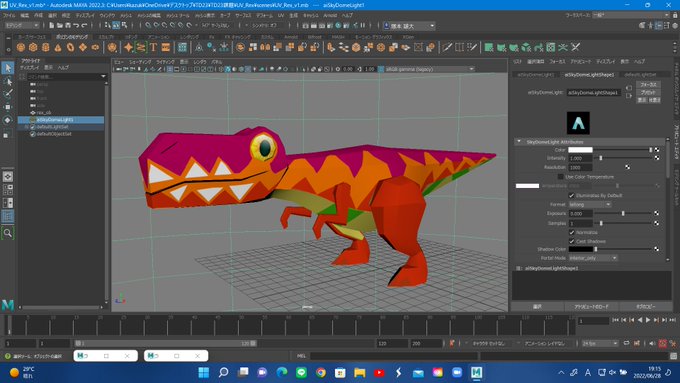Open the FX shelf tab
Image resolution: width=680 pixels, height=383 pixels.
[211, 37]
